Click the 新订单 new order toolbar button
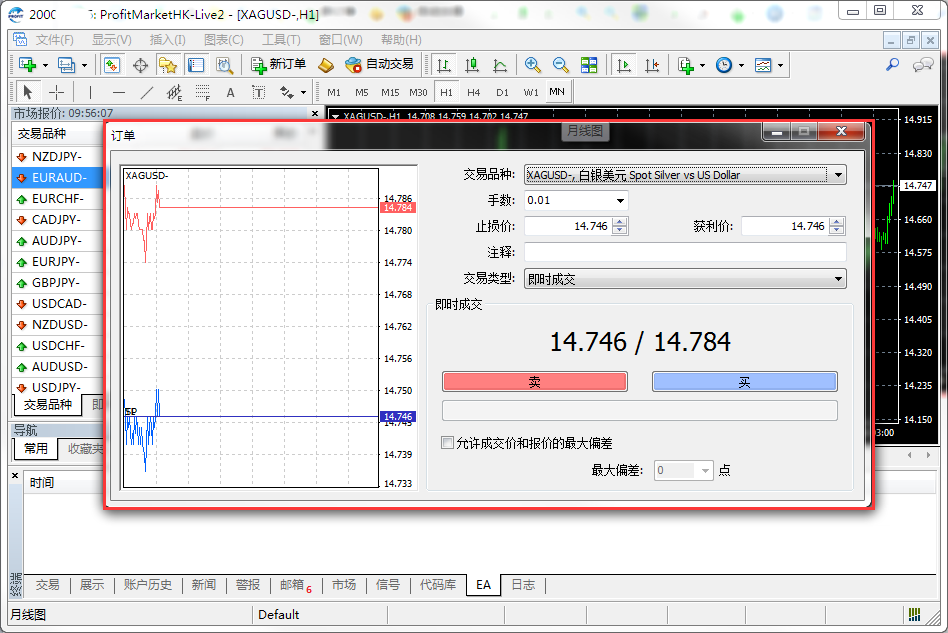The width and height of the screenshot is (948, 633). point(278,65)
